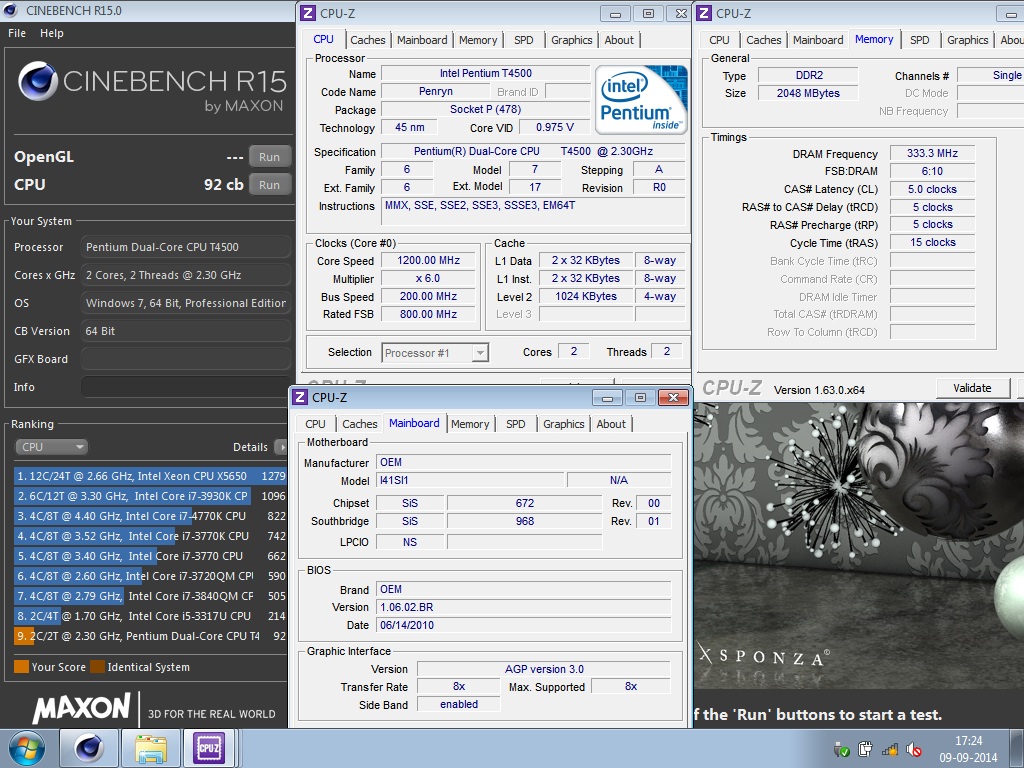Select ranking row Pentium Dual-Core T4
The height and width of the screenshot is (768, 1024).
[150, 636]
